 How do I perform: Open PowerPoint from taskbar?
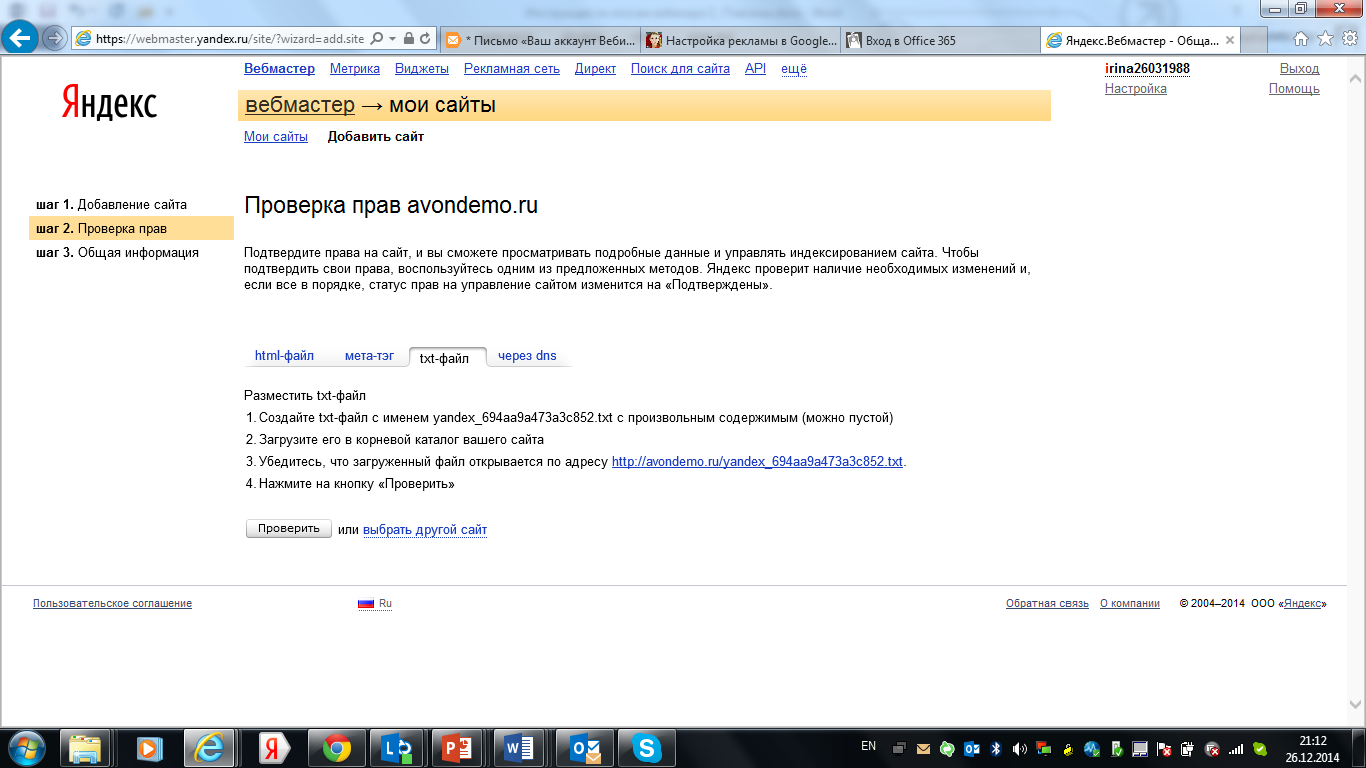[x=458, y=748]
